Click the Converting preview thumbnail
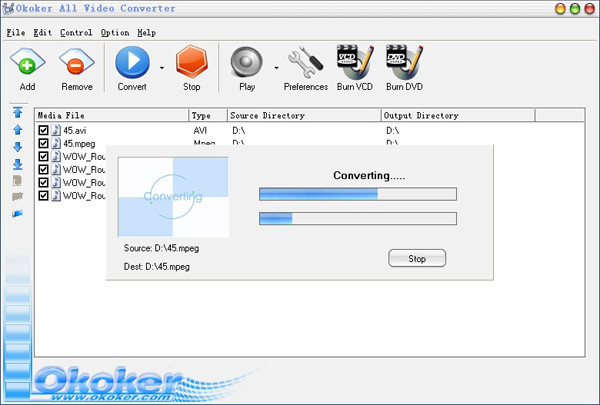 [x=173, y=197]
